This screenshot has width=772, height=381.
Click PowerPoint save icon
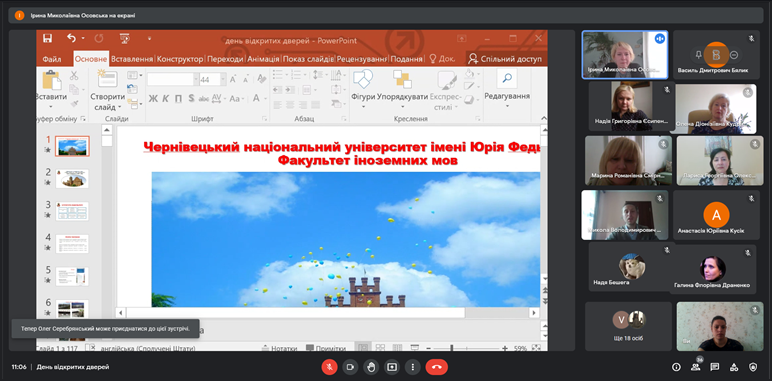click(48, 38)
